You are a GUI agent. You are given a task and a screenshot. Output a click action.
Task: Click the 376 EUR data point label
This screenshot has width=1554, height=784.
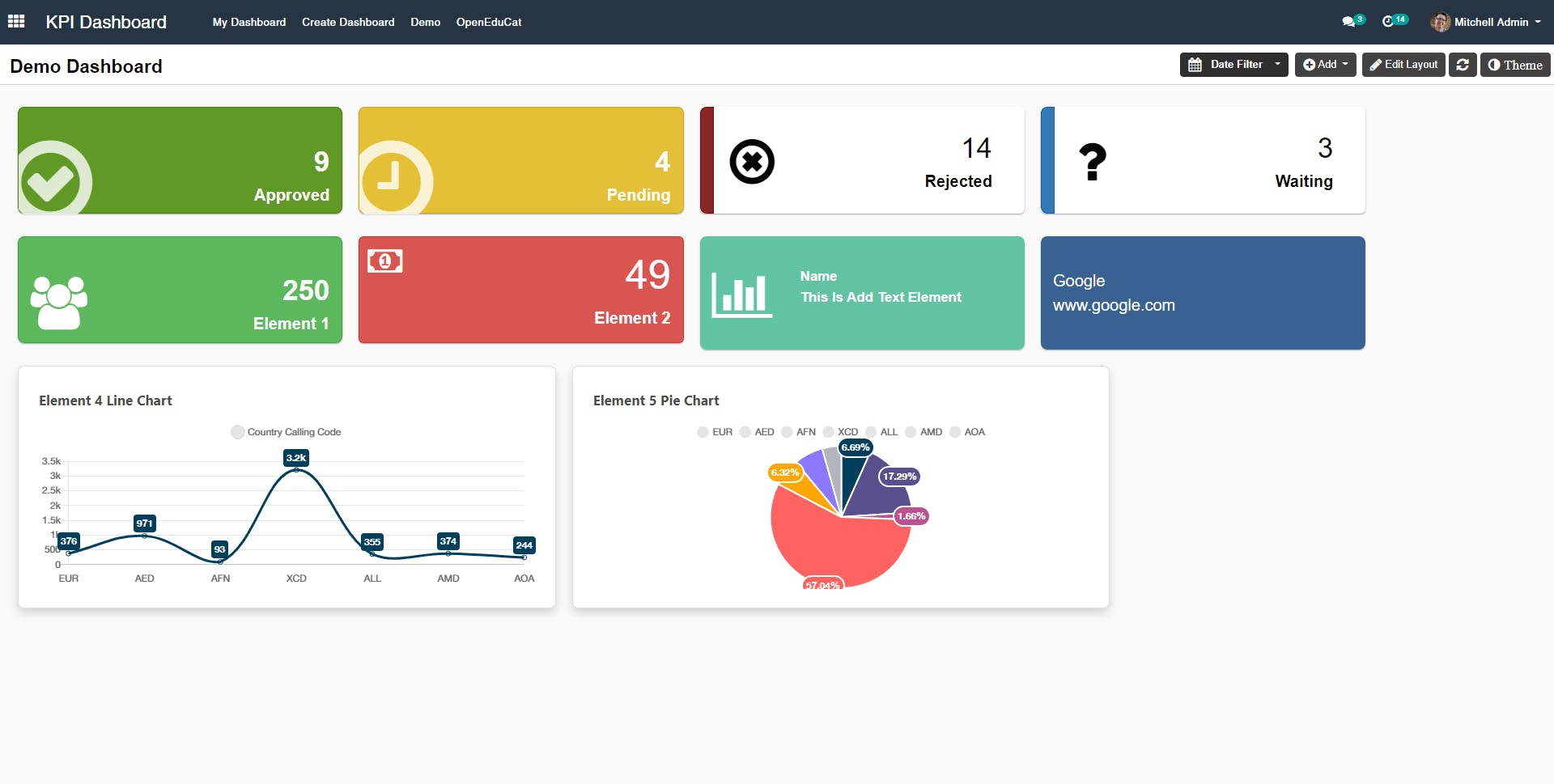(x=69, y=541)
